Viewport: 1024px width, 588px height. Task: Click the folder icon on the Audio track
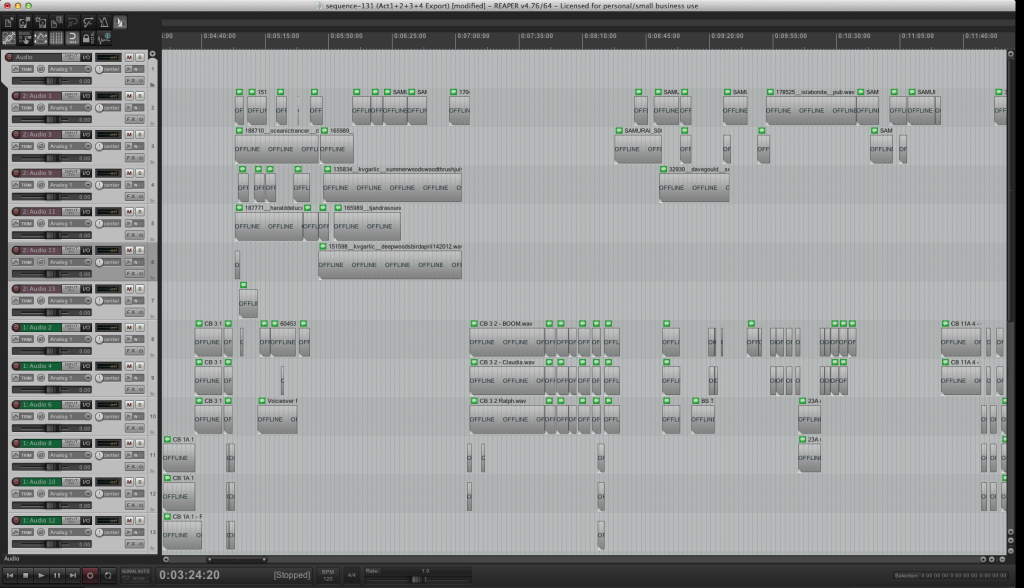(152, 84)
